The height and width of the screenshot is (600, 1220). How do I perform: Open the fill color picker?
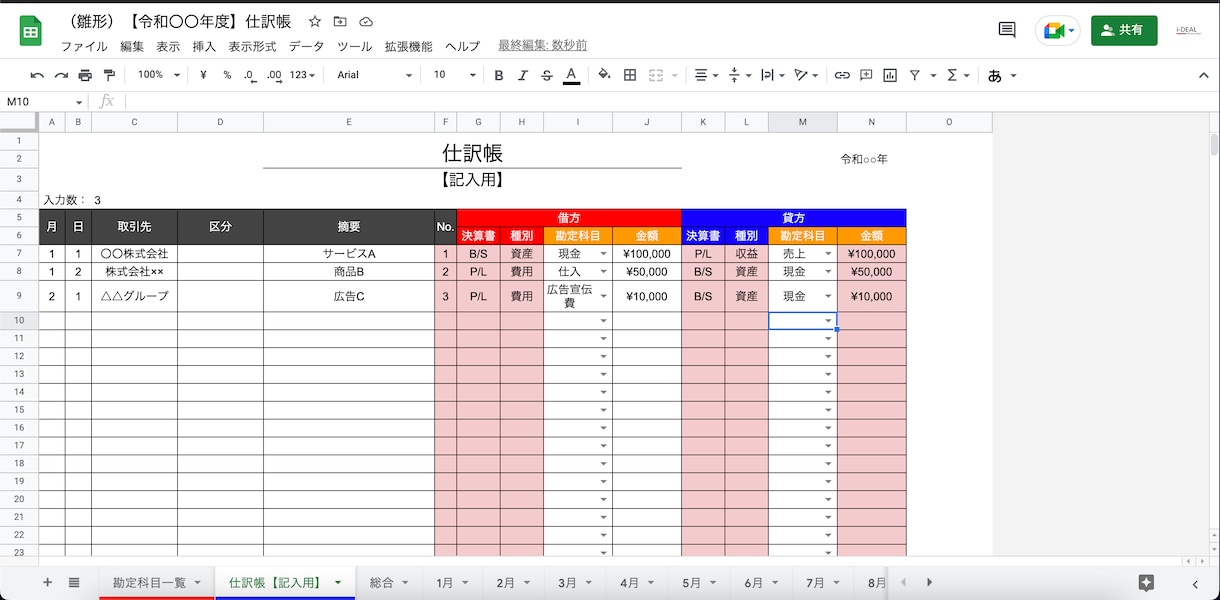point(604,75)
